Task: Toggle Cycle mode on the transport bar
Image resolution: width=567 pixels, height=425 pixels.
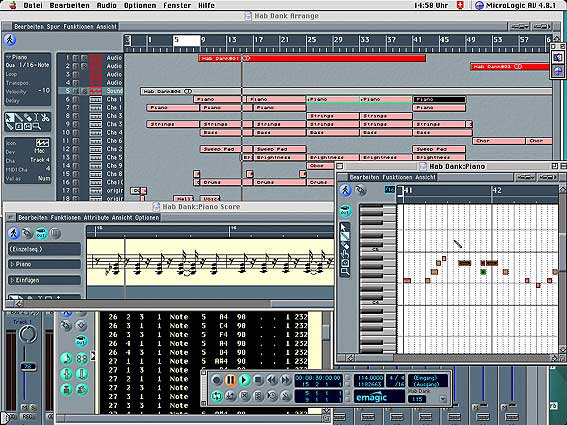Action: (x=217, y=396)
